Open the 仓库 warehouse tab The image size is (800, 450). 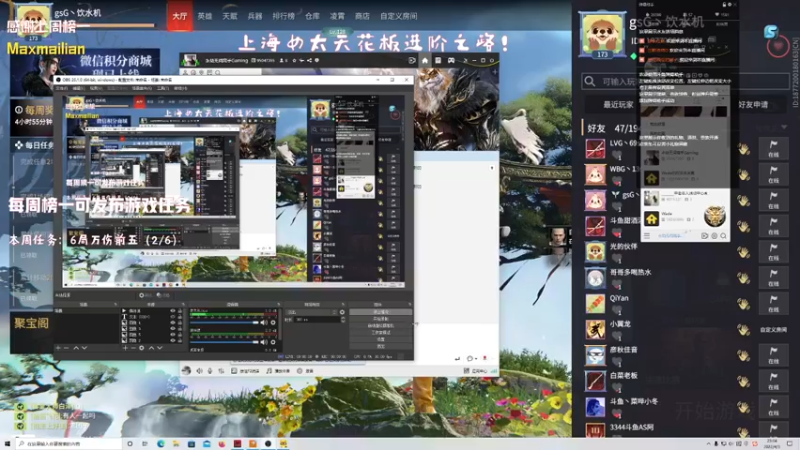(312, 16)
